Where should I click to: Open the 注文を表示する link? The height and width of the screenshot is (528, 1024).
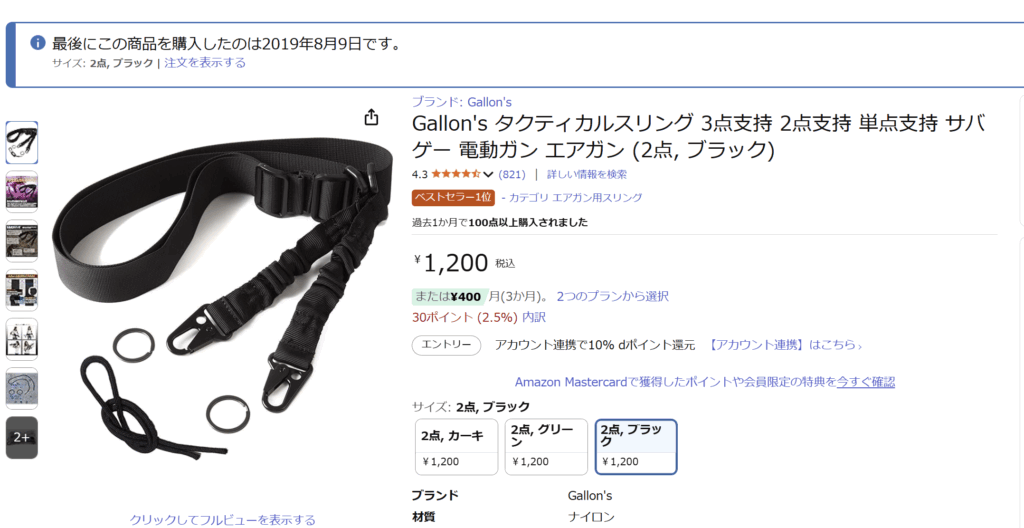coord(205,63)
